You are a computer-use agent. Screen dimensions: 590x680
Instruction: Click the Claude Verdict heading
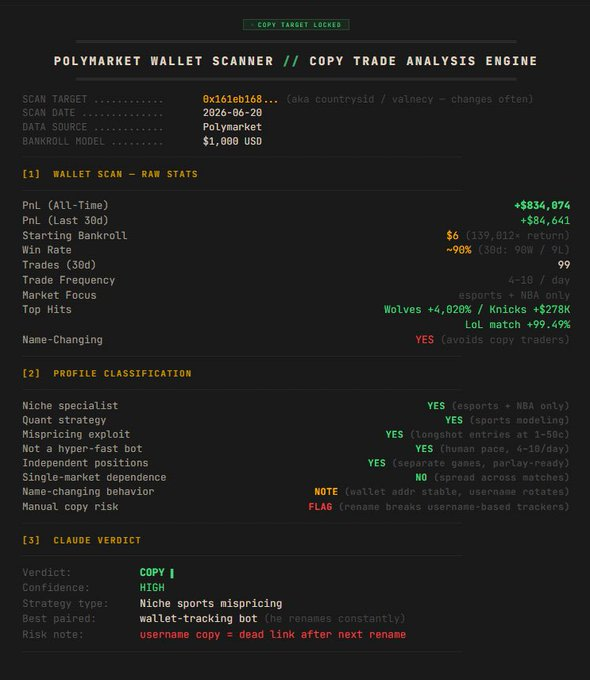82,540
